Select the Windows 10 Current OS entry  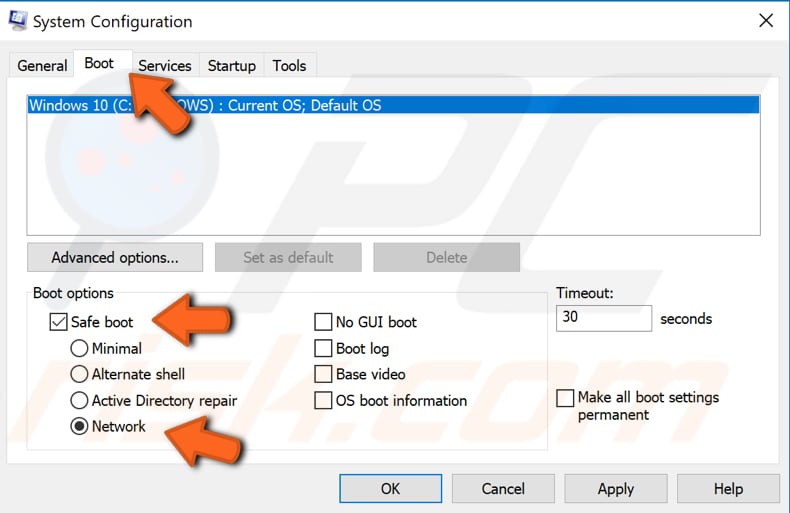pyautogui.click(x=393, y=105)
